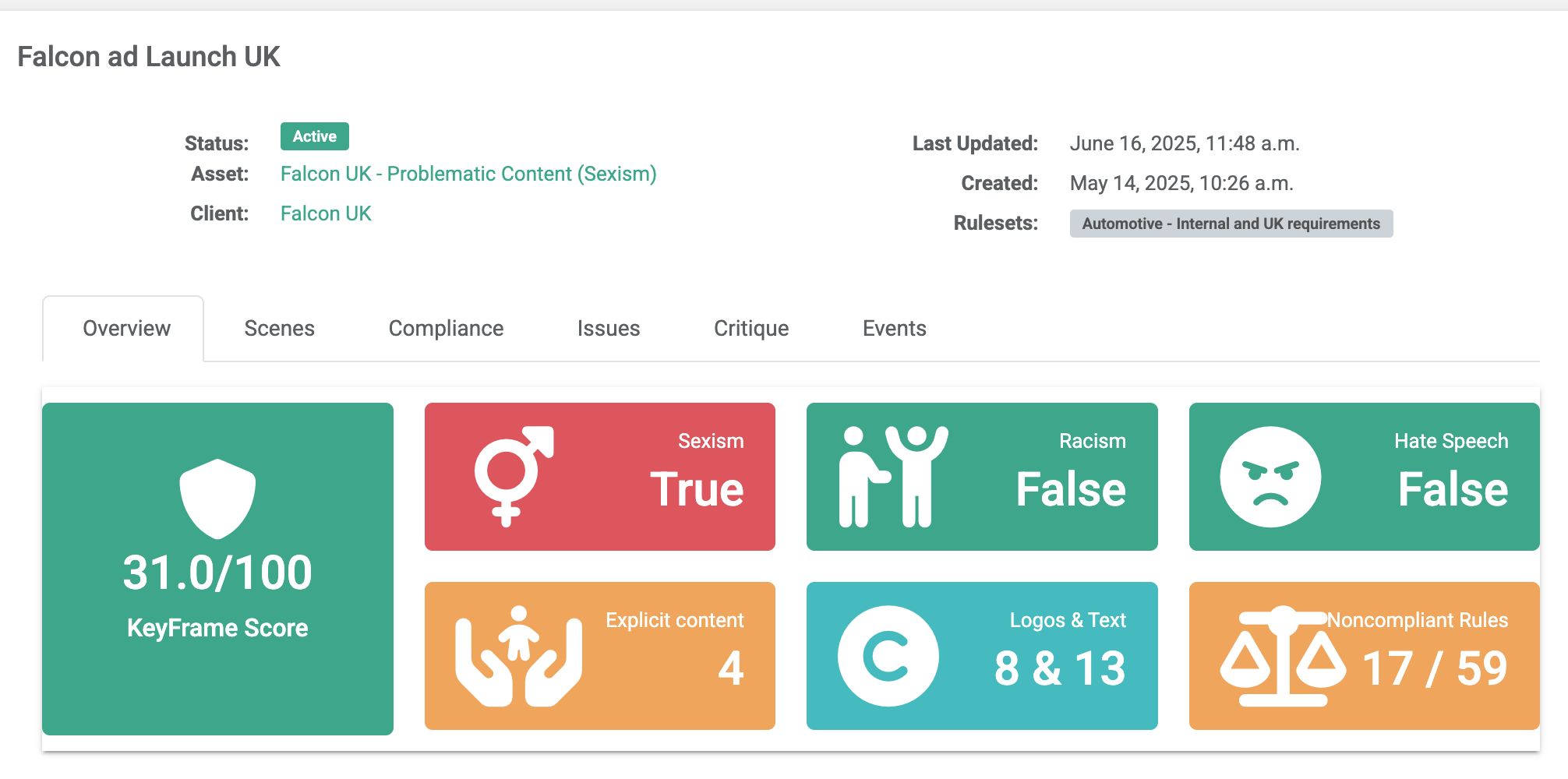Image resolution: width=1568 pixels, height=779 pixels.
Task: Select the Critique tab
Action: pyautogui.click(x=750, y=329)
